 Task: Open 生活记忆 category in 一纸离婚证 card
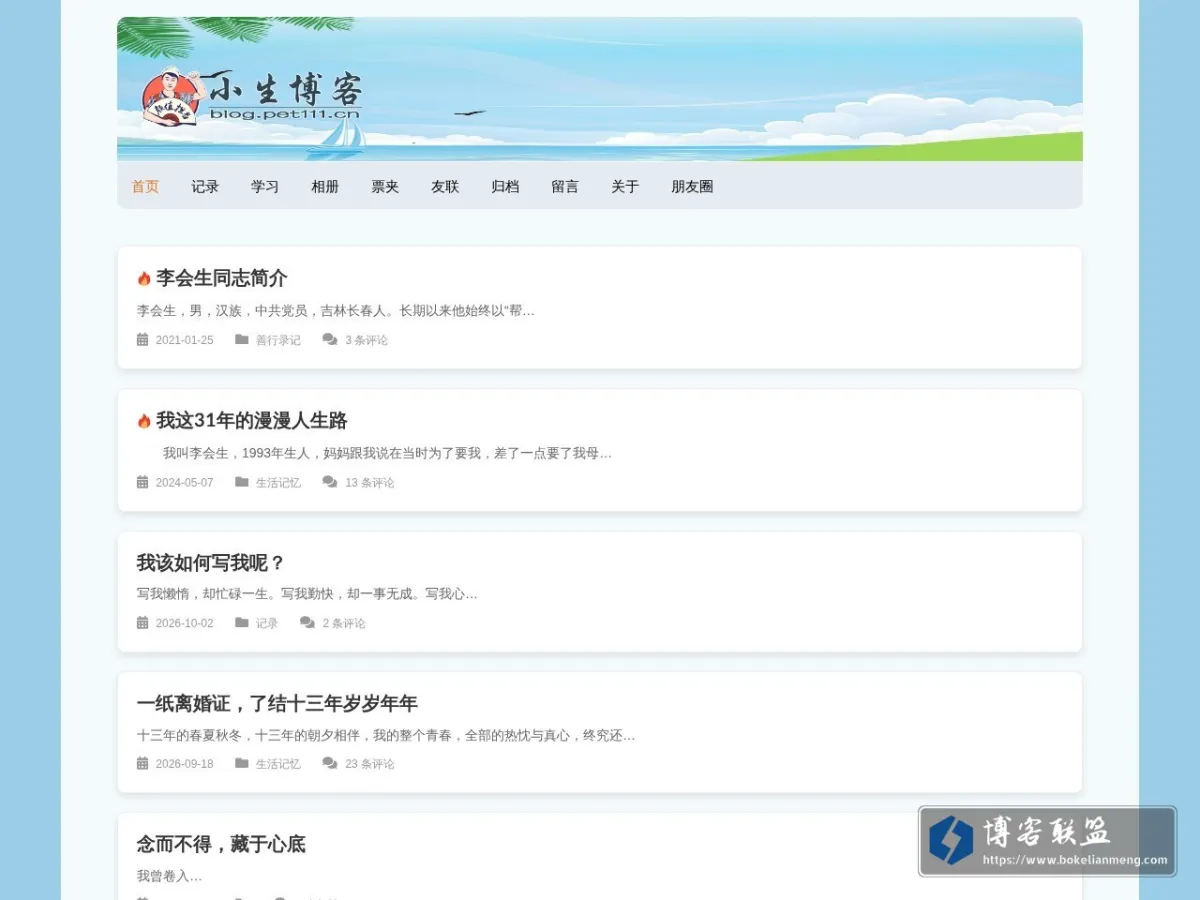coord(278,764)
